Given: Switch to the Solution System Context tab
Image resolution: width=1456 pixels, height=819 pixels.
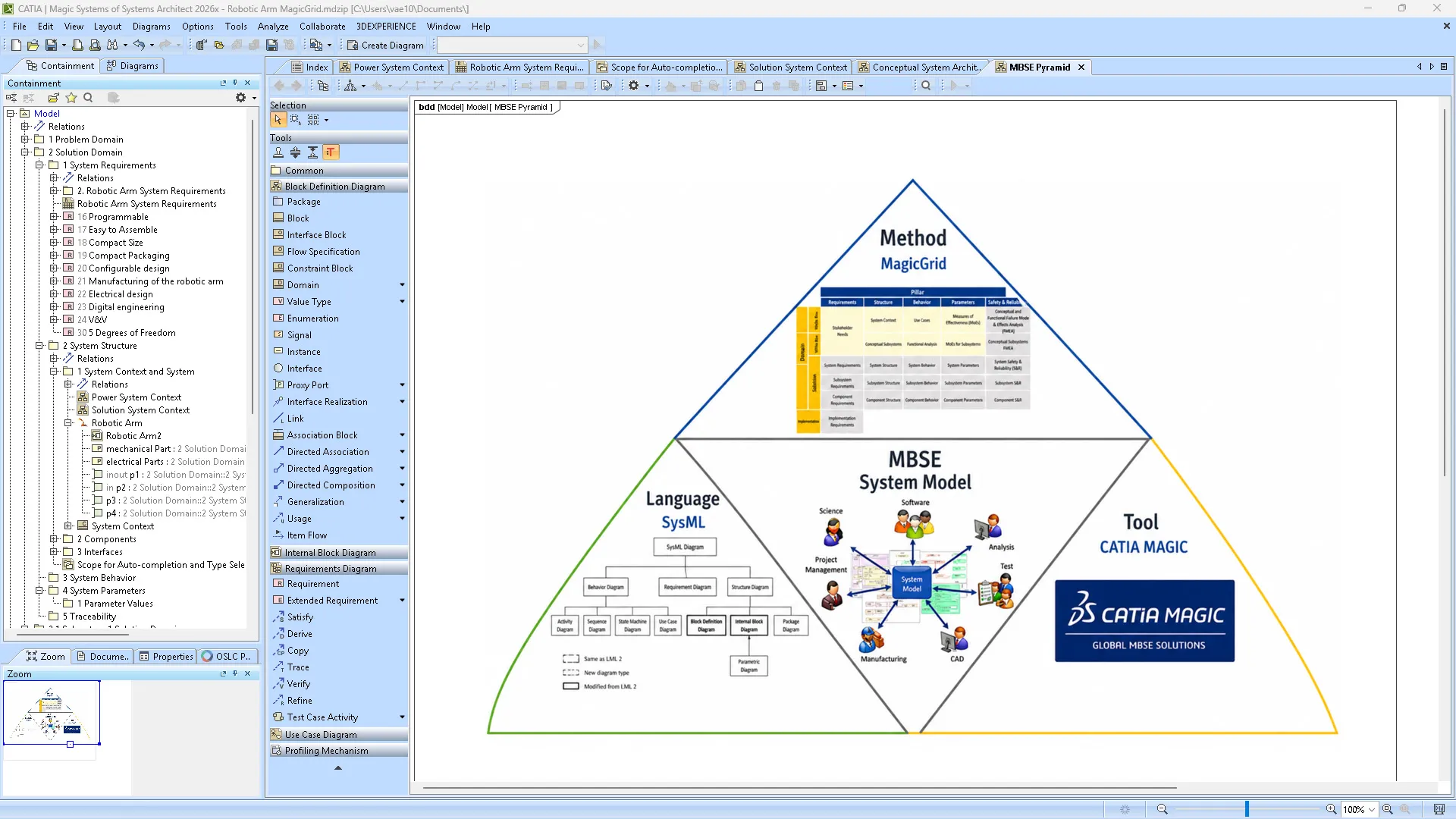Looking at the screenshot, I should [790, 67].
